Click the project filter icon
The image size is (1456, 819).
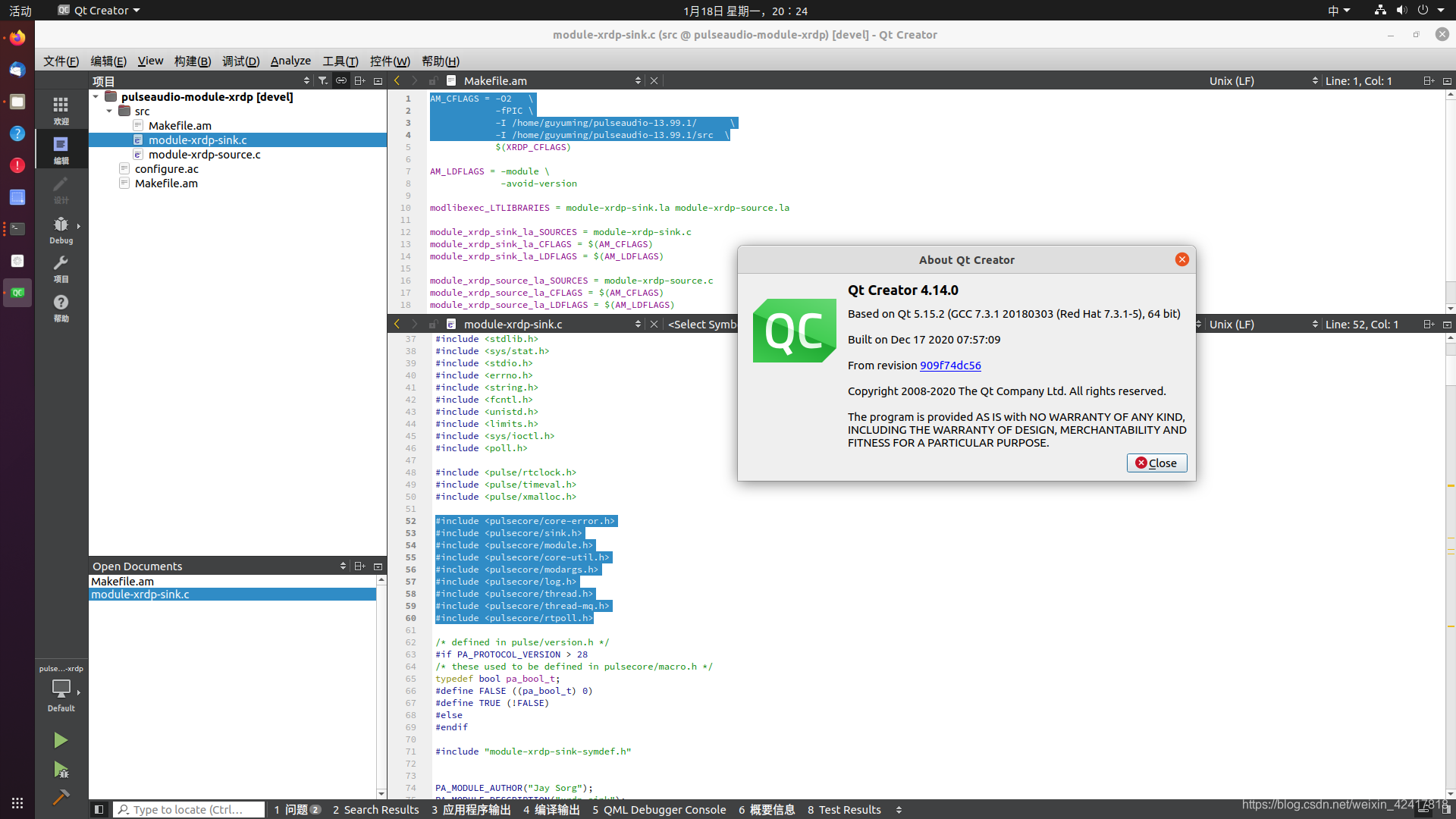pyautogui.click(x=323, y=80)
